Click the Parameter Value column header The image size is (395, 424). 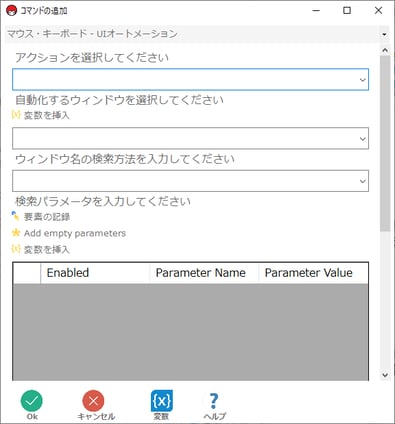tap(313, 273)
